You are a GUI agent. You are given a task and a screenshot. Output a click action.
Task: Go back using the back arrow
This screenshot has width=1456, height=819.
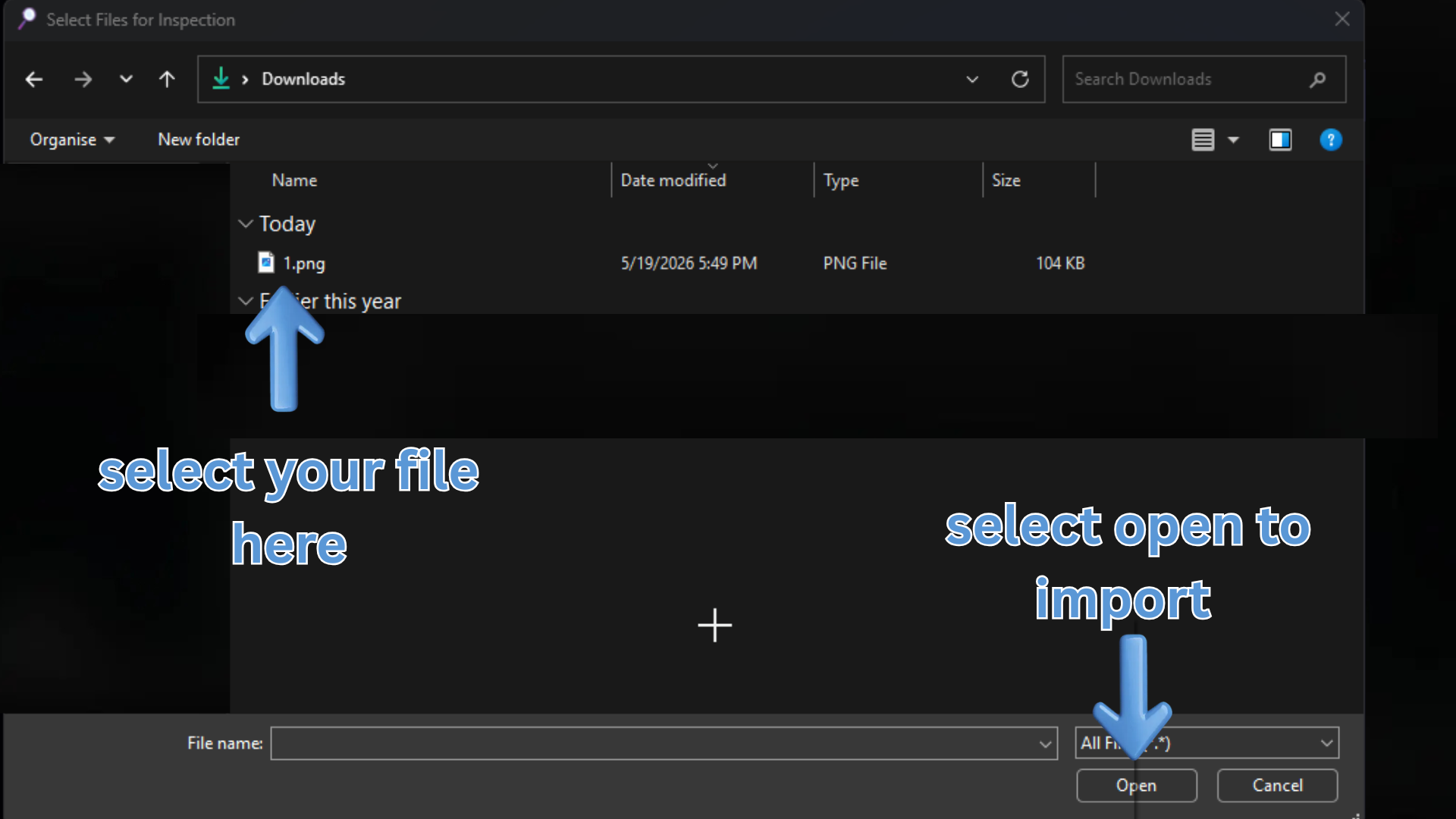pyautogui.click(x=33, y=79)
